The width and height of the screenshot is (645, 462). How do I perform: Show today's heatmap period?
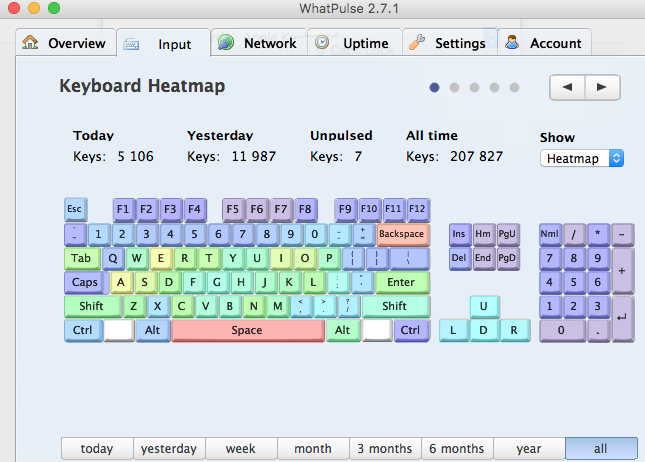coord(97,448)
